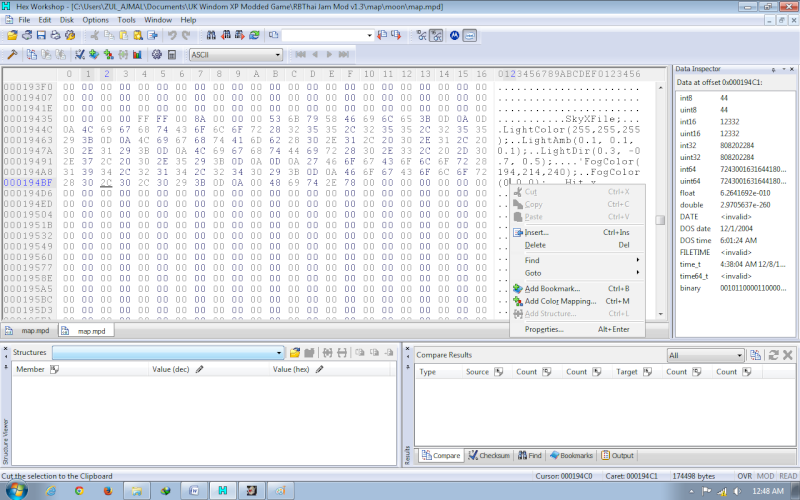Click the clock showing 12:48 AM

[767, 491]
